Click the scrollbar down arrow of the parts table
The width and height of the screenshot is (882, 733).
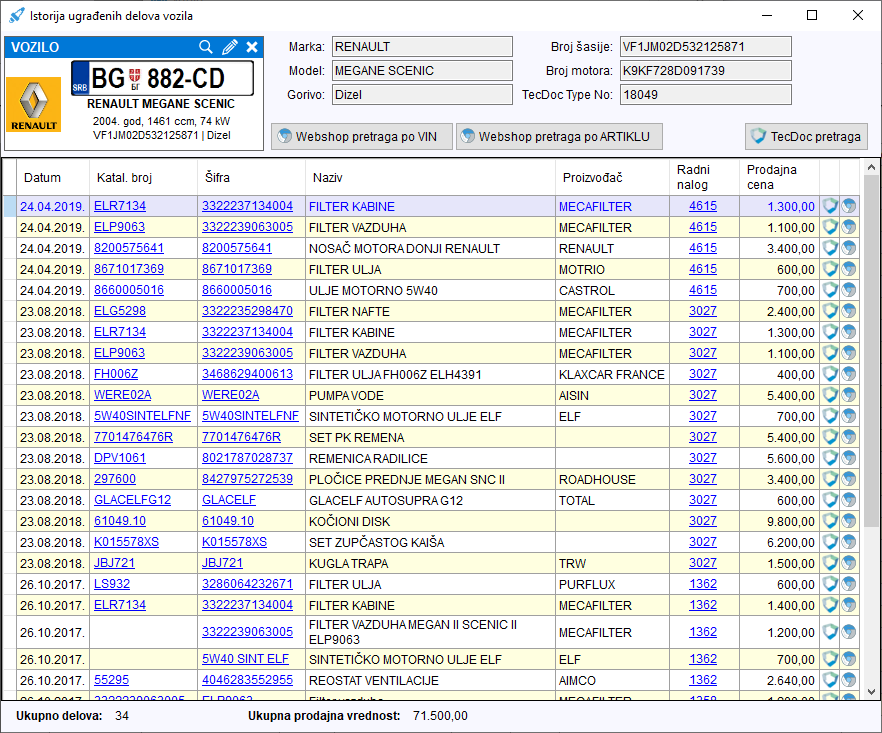pos(871,692)
